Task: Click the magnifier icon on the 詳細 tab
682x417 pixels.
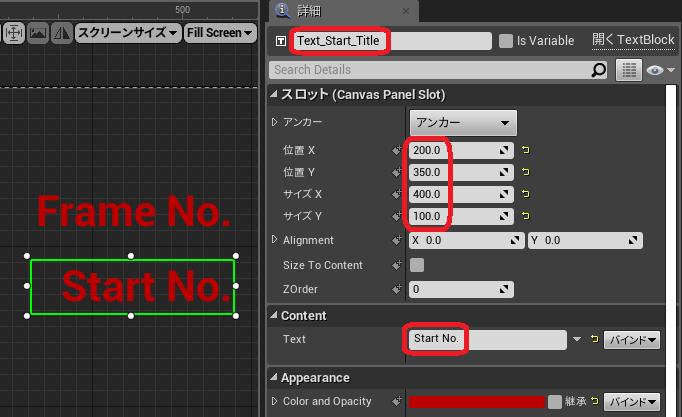Action: 283,10
